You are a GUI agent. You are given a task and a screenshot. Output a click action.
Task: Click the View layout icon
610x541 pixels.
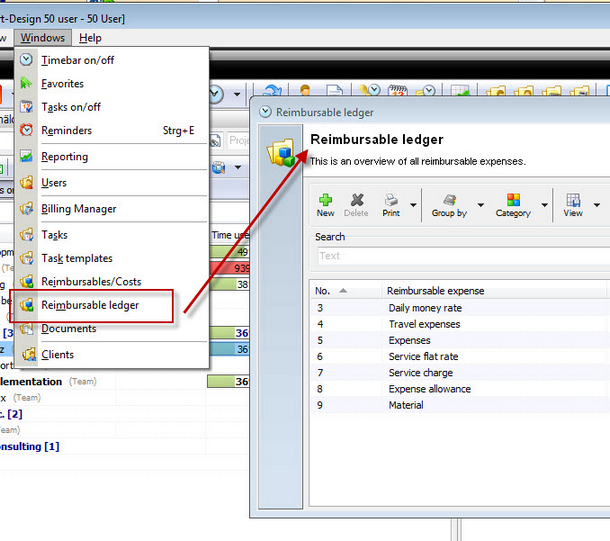[573, 200]
